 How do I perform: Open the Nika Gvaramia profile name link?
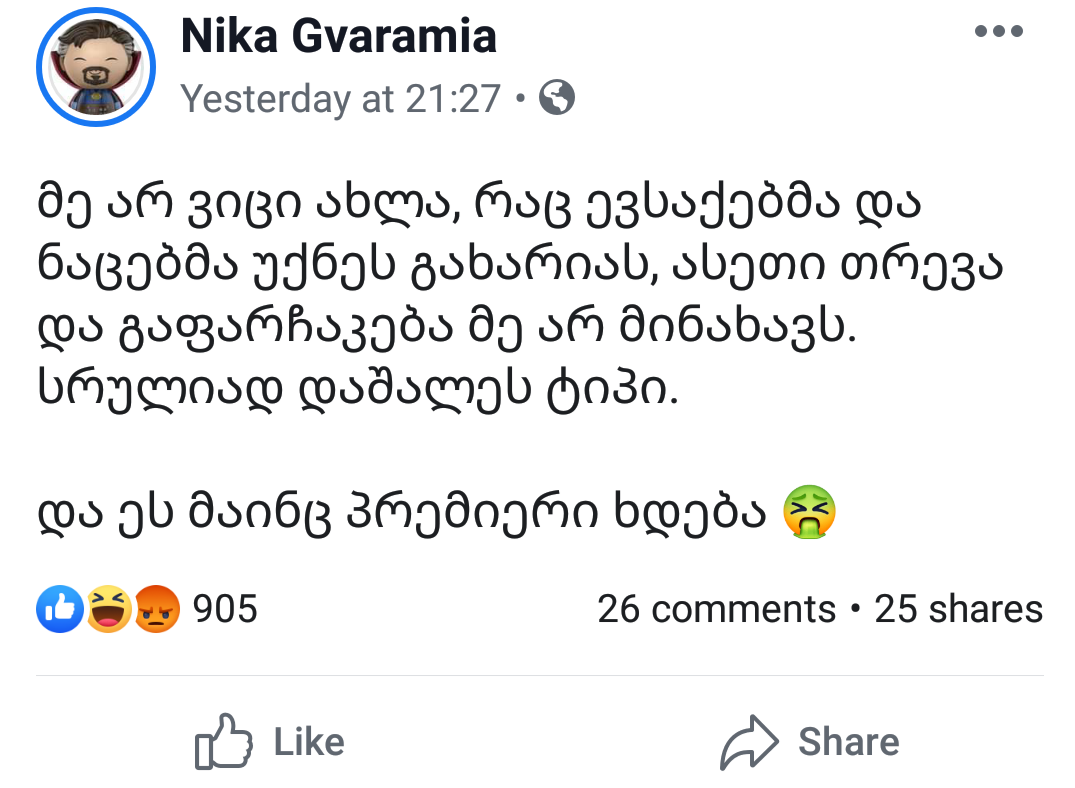(x=338, y=37)
